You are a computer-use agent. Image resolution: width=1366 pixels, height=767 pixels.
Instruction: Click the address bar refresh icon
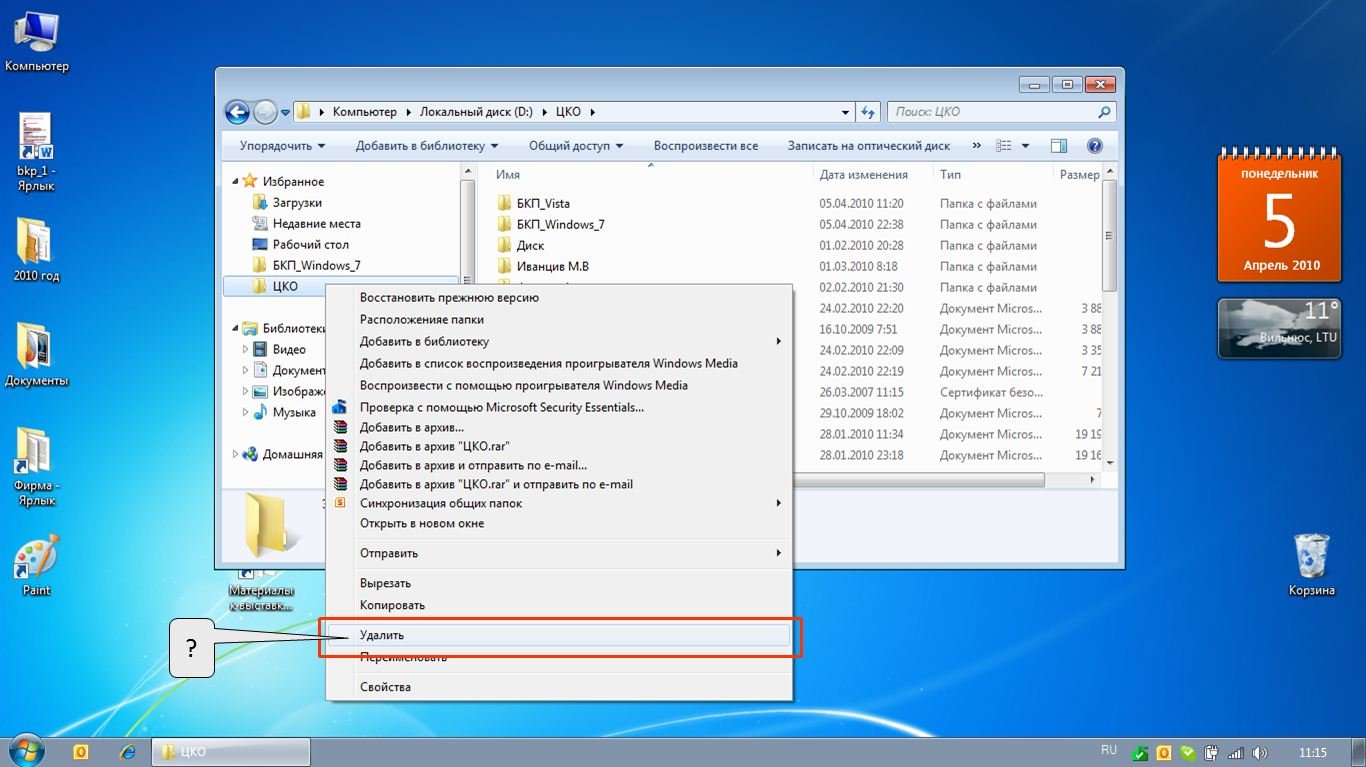click(x=868, y=112)
